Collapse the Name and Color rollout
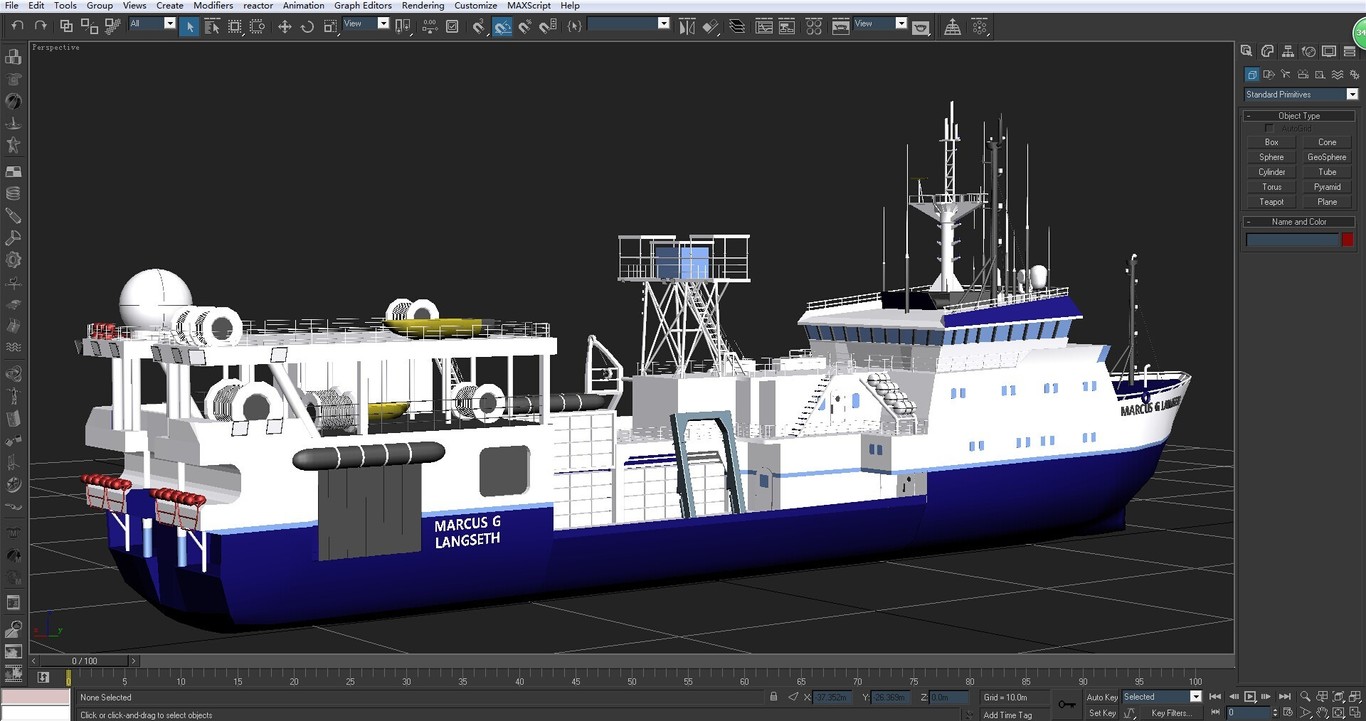This screenshot has height=721, width=1366. pos(1299,222)
